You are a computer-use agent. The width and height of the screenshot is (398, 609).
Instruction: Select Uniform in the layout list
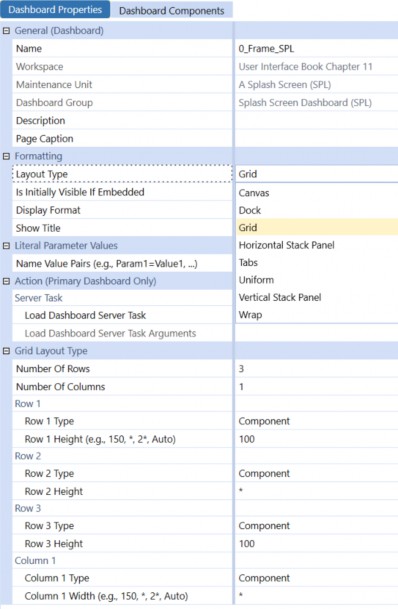(317, 280)
